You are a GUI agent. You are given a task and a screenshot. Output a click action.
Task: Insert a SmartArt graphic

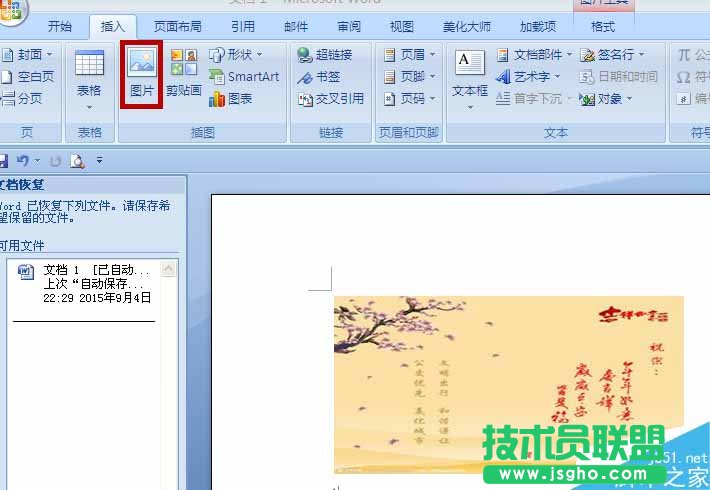coord(244,77)
